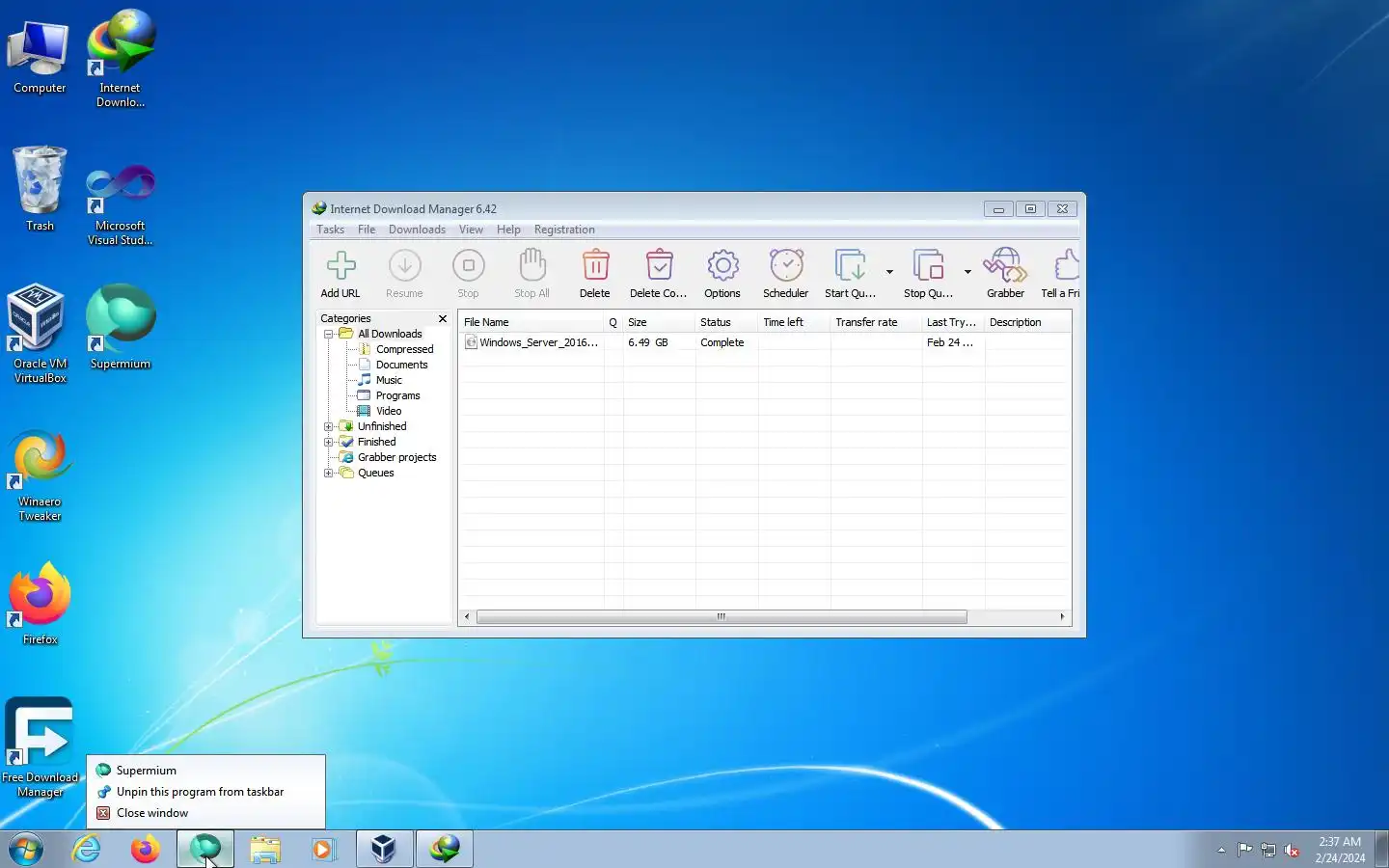Open the Registration menu

point(564,230)
